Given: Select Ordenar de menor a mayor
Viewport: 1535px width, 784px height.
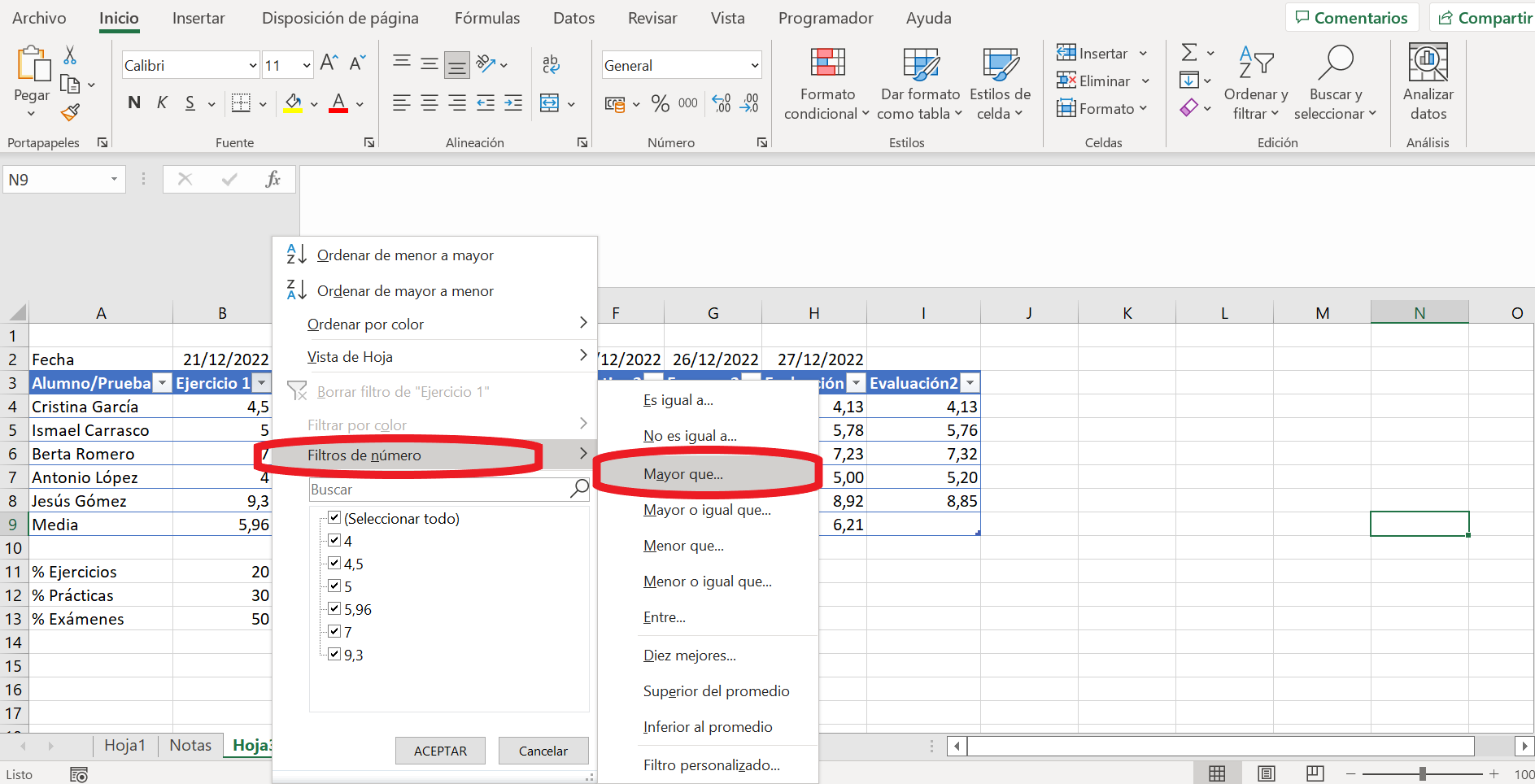Looking at the screenshot, I should point(434,255).
